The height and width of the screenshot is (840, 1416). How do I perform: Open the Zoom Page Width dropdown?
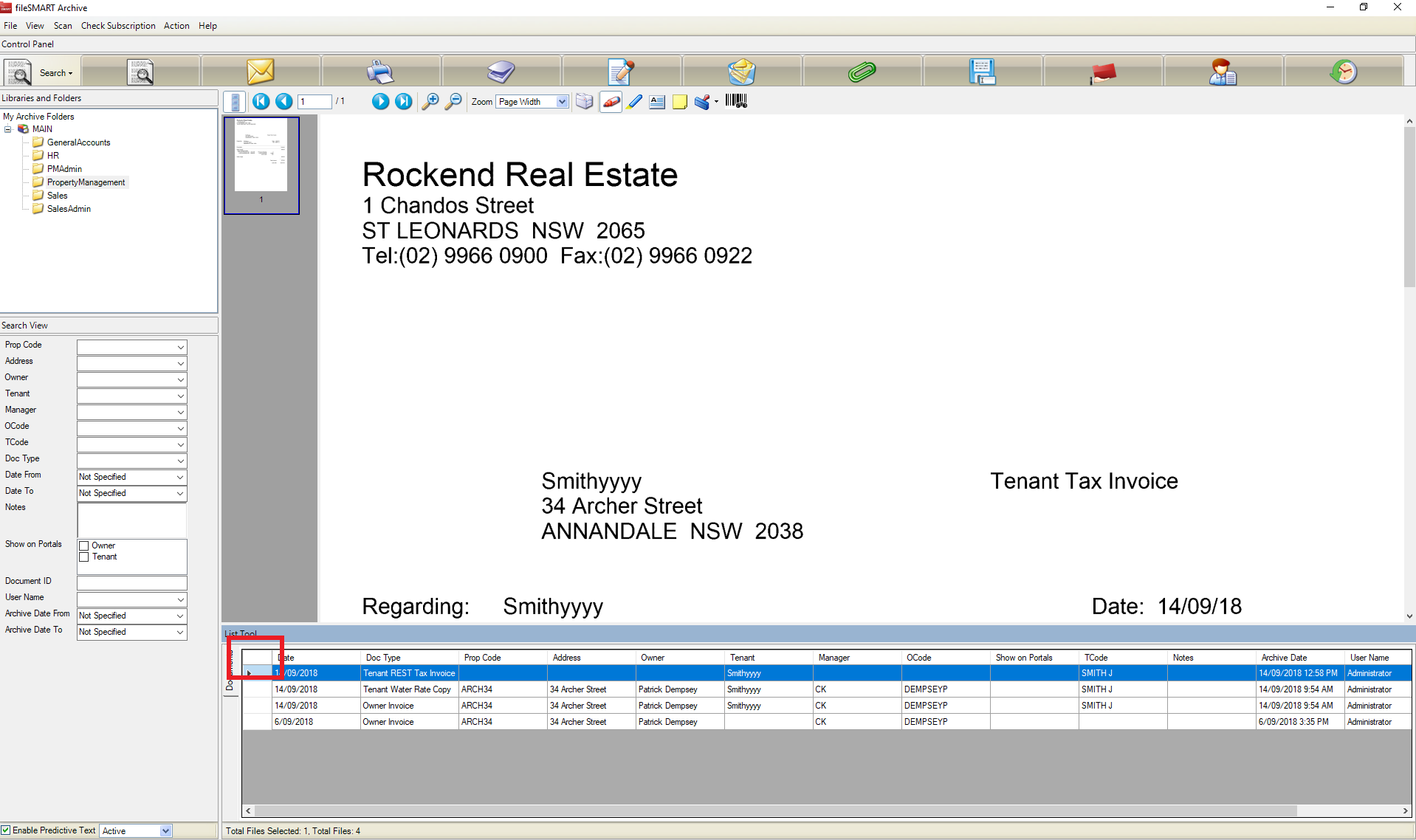[562, 102]
